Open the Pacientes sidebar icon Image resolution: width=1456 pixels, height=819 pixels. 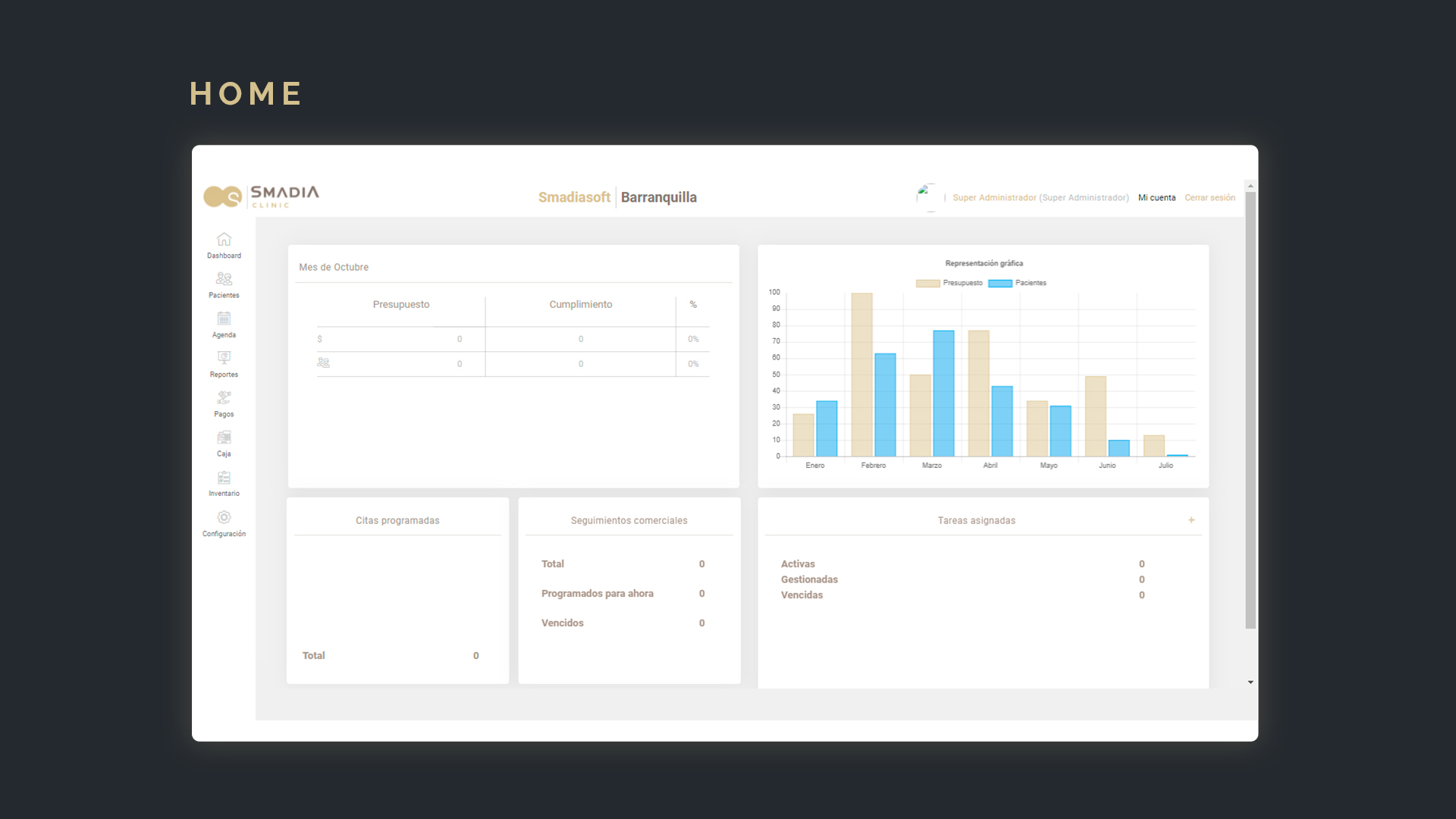[224, 279]
